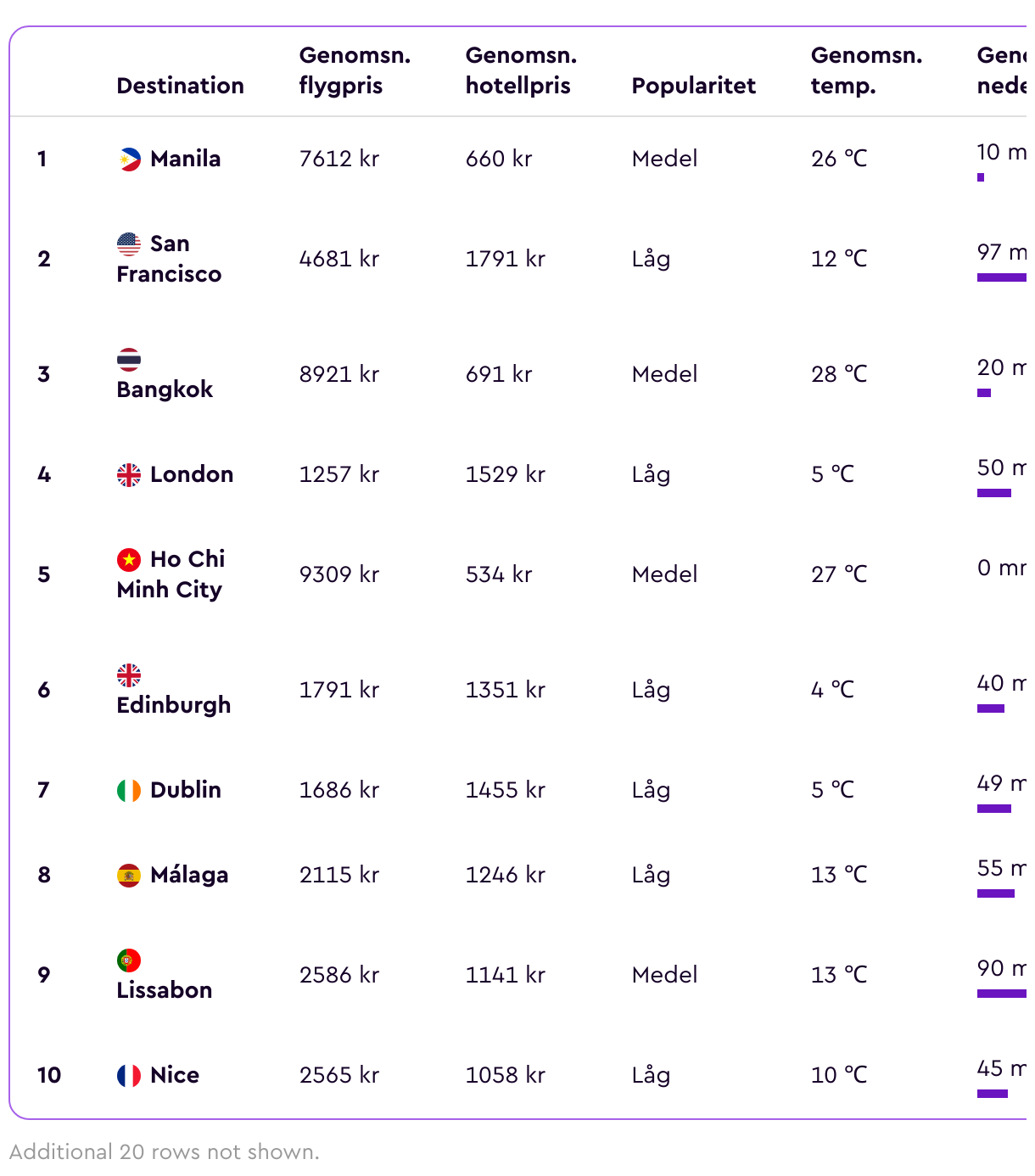Image resolution: width=1035 pixels, height=1176 pixels.
Task: Sort by Genomsn. flygpris column header
Action: click(x=355, y=70)
